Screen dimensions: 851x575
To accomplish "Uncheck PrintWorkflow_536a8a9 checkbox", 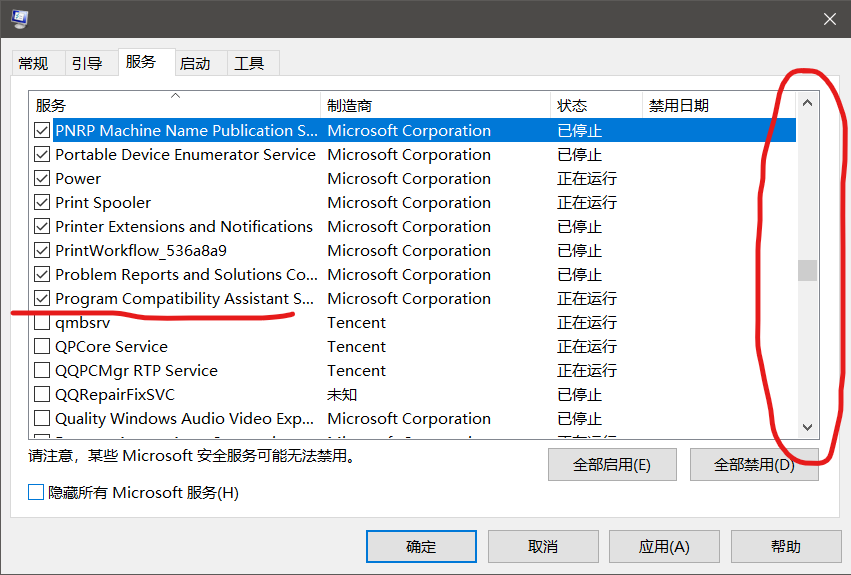I will coord(42,250).
